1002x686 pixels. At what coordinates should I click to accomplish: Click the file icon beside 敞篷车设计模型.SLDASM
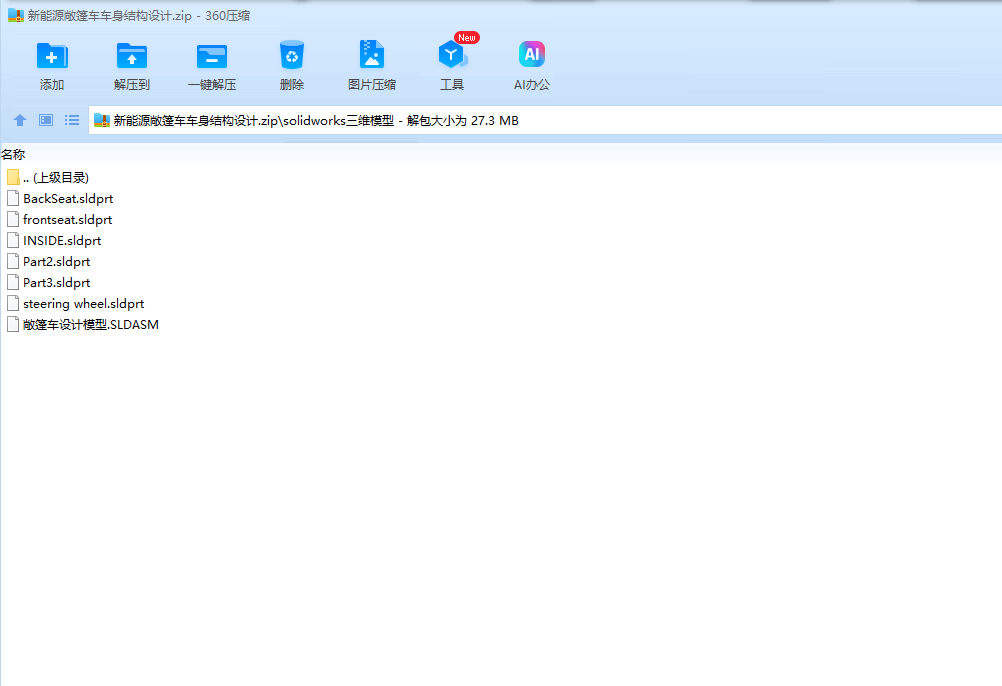[x=13, y=324]
